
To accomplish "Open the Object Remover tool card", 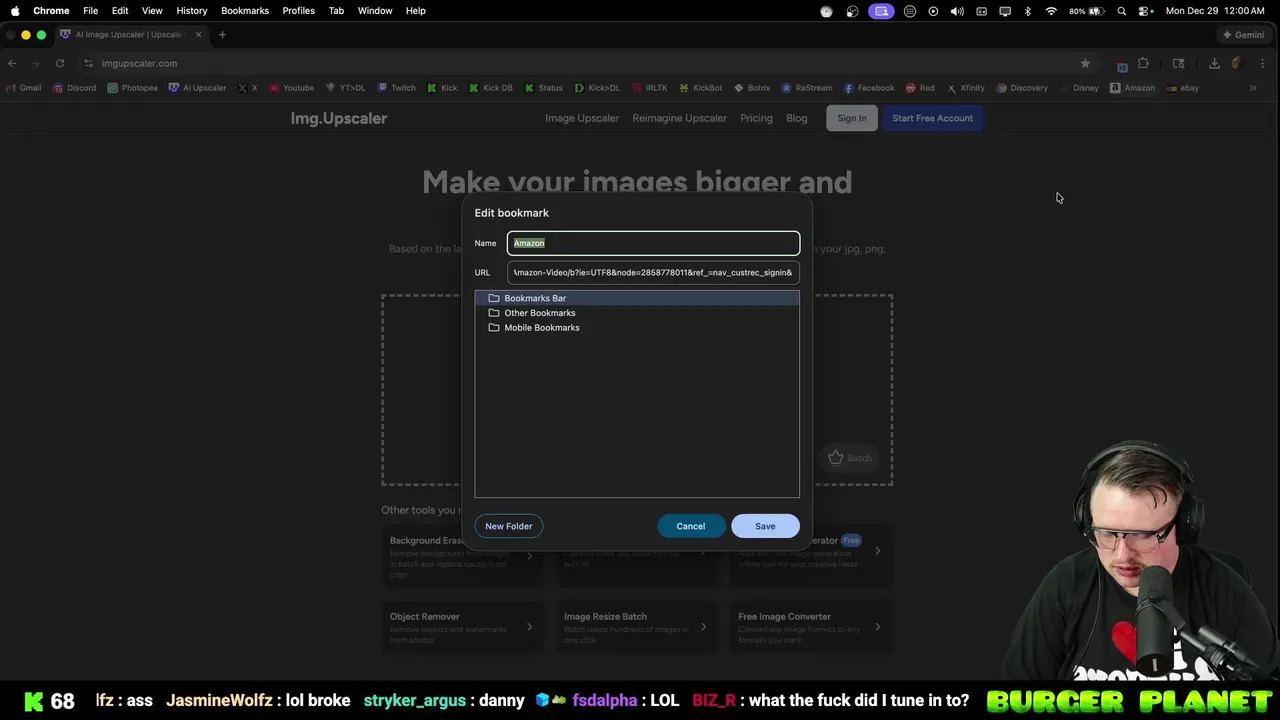I will (x=463, y=627).
